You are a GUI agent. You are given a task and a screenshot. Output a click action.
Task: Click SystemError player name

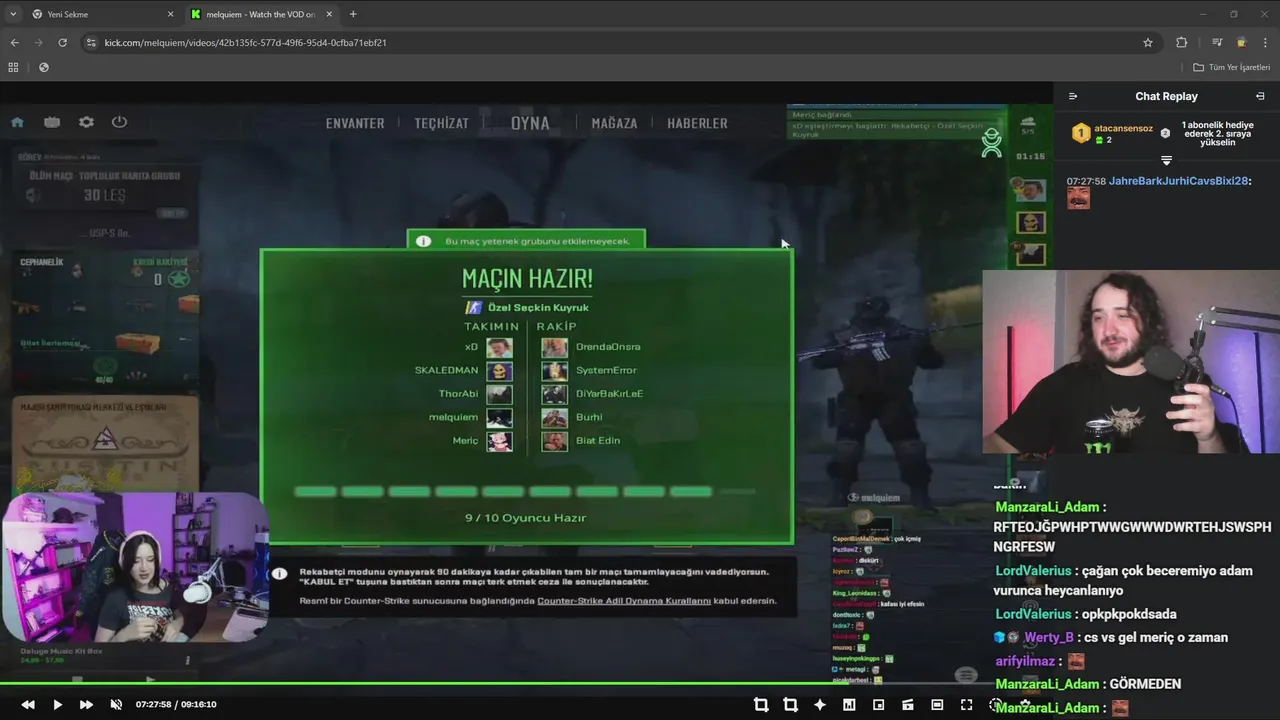pyautogui.click(x=606, y=371)
